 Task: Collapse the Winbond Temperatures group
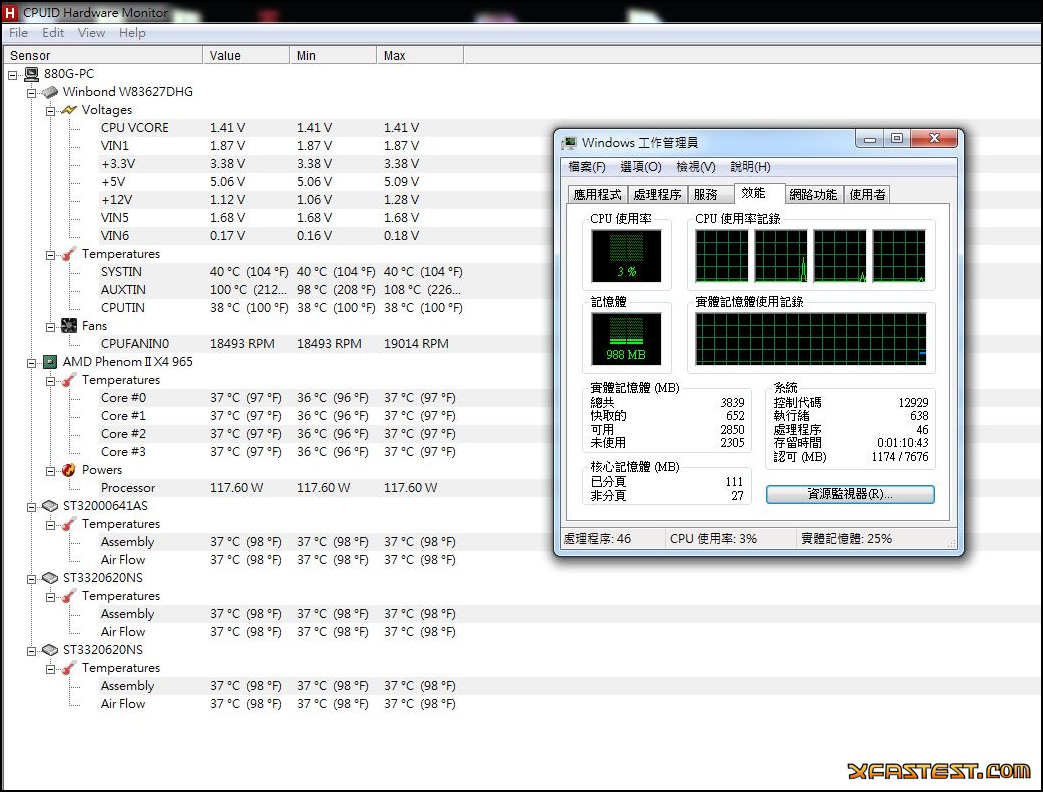(50, 255)
